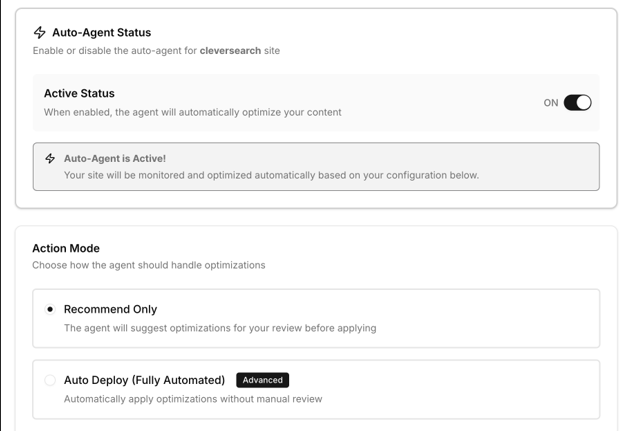Choose the Auto Deploy (Fully Automated) label

point(144,380)
